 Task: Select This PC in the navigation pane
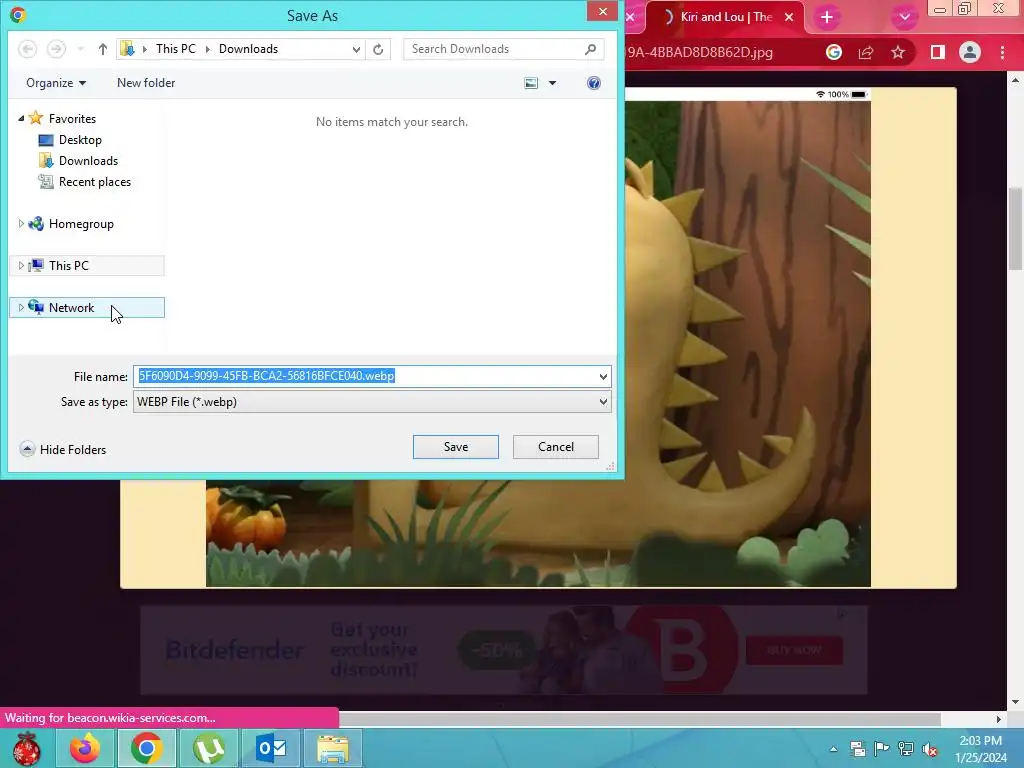coord(69,266)
